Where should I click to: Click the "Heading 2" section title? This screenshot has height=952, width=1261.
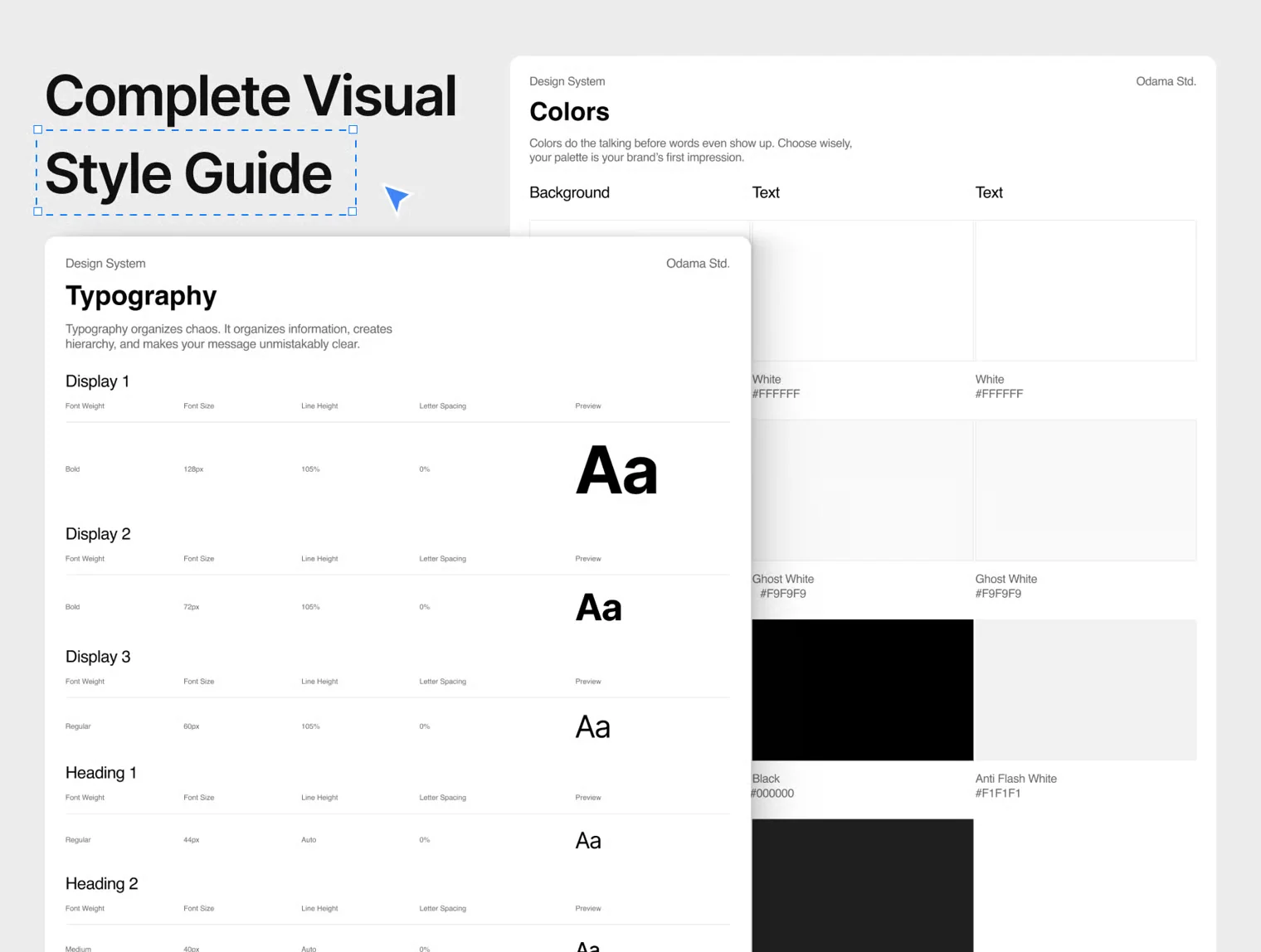(x=102, y=884)
